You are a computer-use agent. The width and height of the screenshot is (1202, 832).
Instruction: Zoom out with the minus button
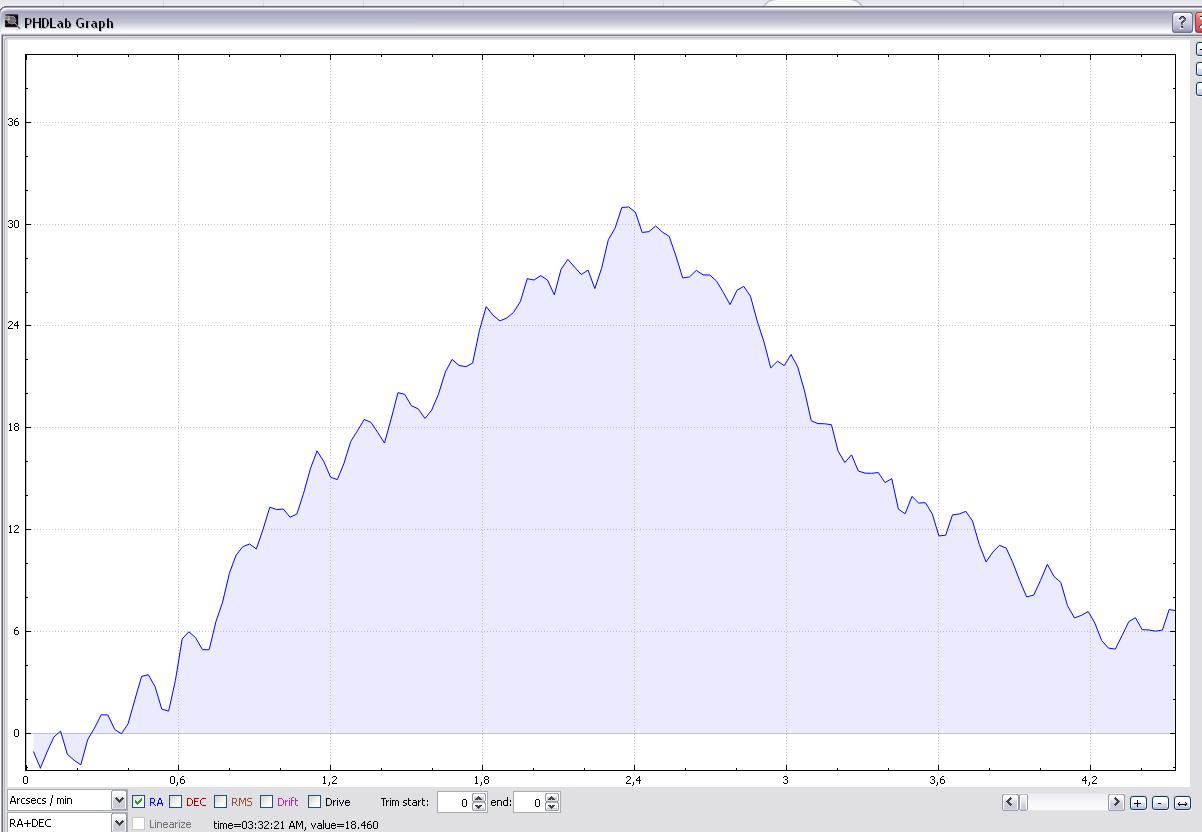click(1160, 802)
